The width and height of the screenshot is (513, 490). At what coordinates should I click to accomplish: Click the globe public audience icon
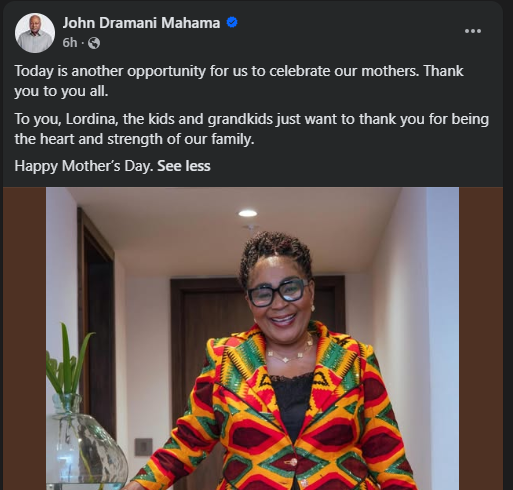(94, 43)
